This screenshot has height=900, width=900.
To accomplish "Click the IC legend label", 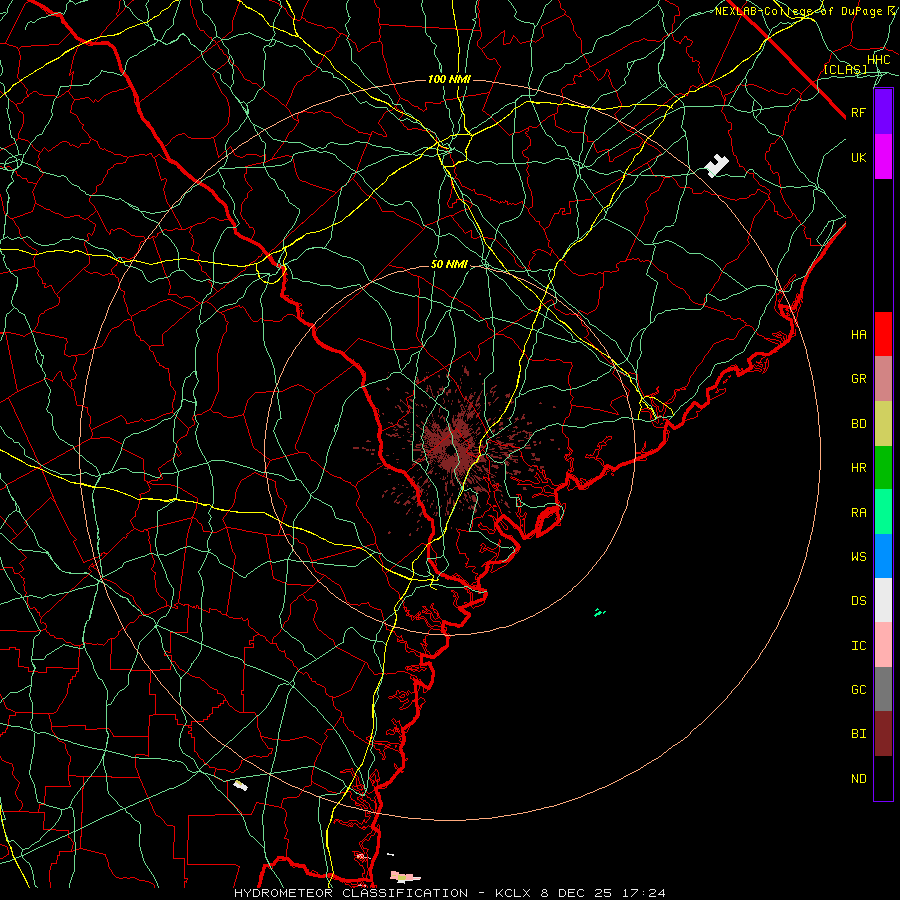I will click(858, 646).
